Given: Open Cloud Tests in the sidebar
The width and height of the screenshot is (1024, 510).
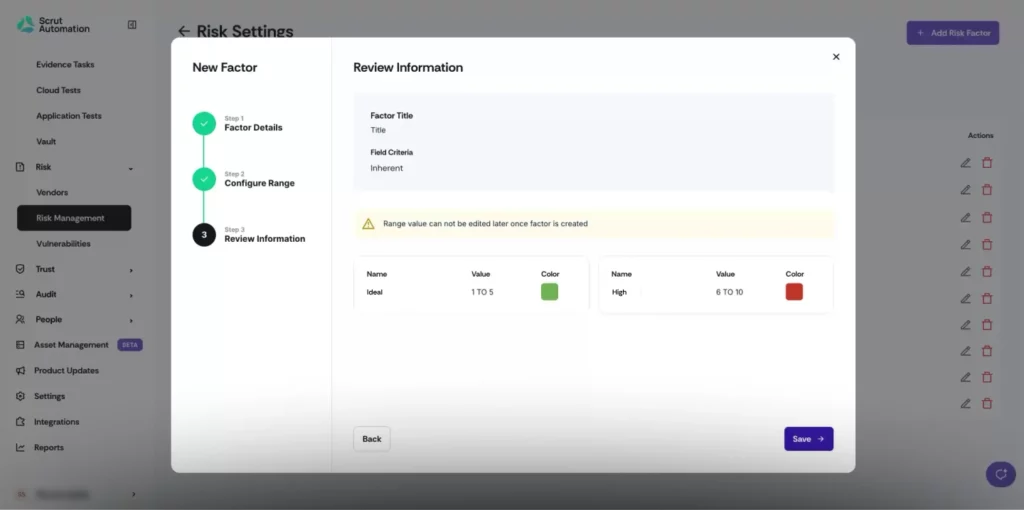Looking at the screenshot, I should pyautogui.click(x=59, y=90).
